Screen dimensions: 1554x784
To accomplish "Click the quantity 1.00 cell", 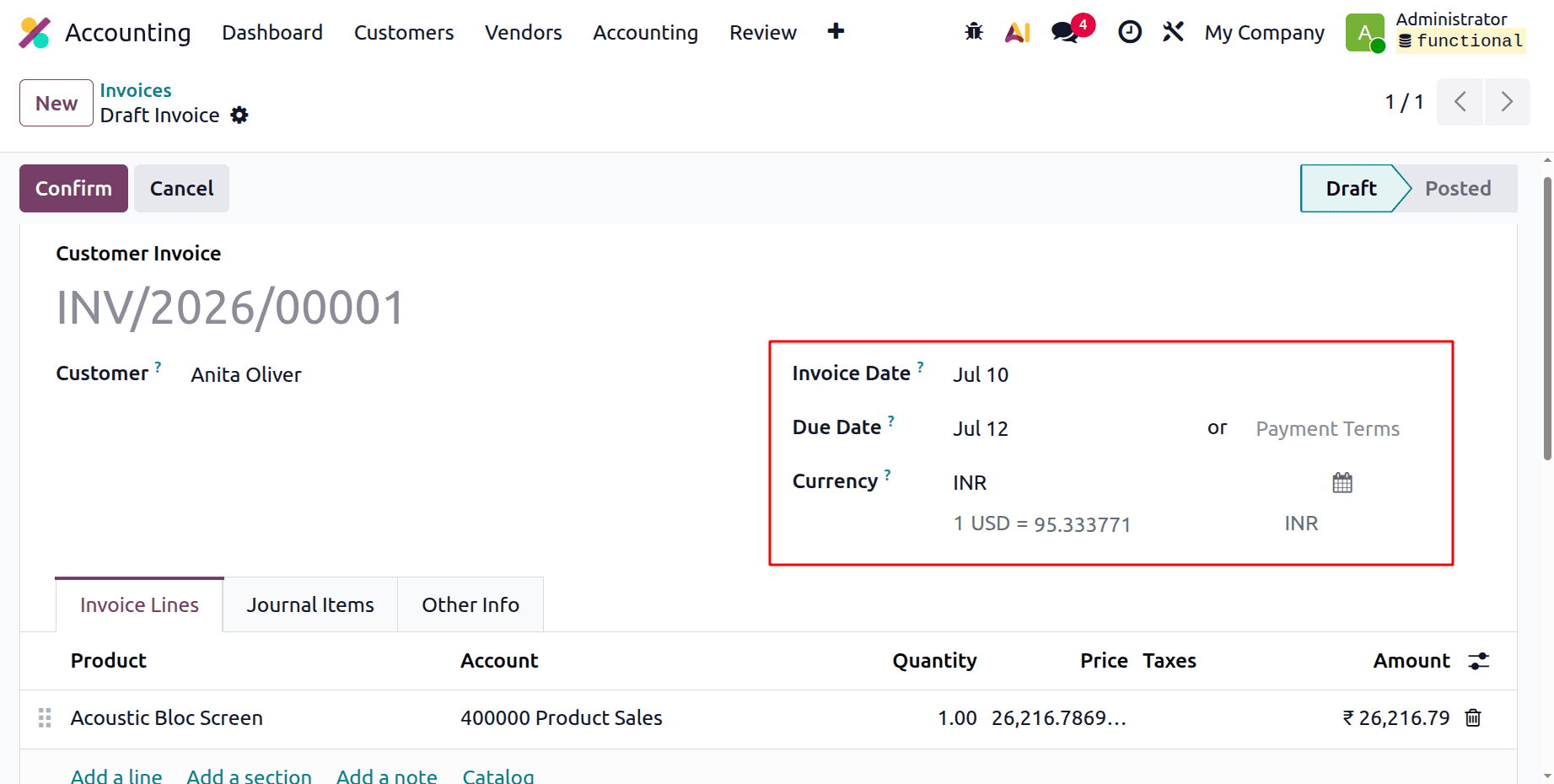I will tap(957, 717).
